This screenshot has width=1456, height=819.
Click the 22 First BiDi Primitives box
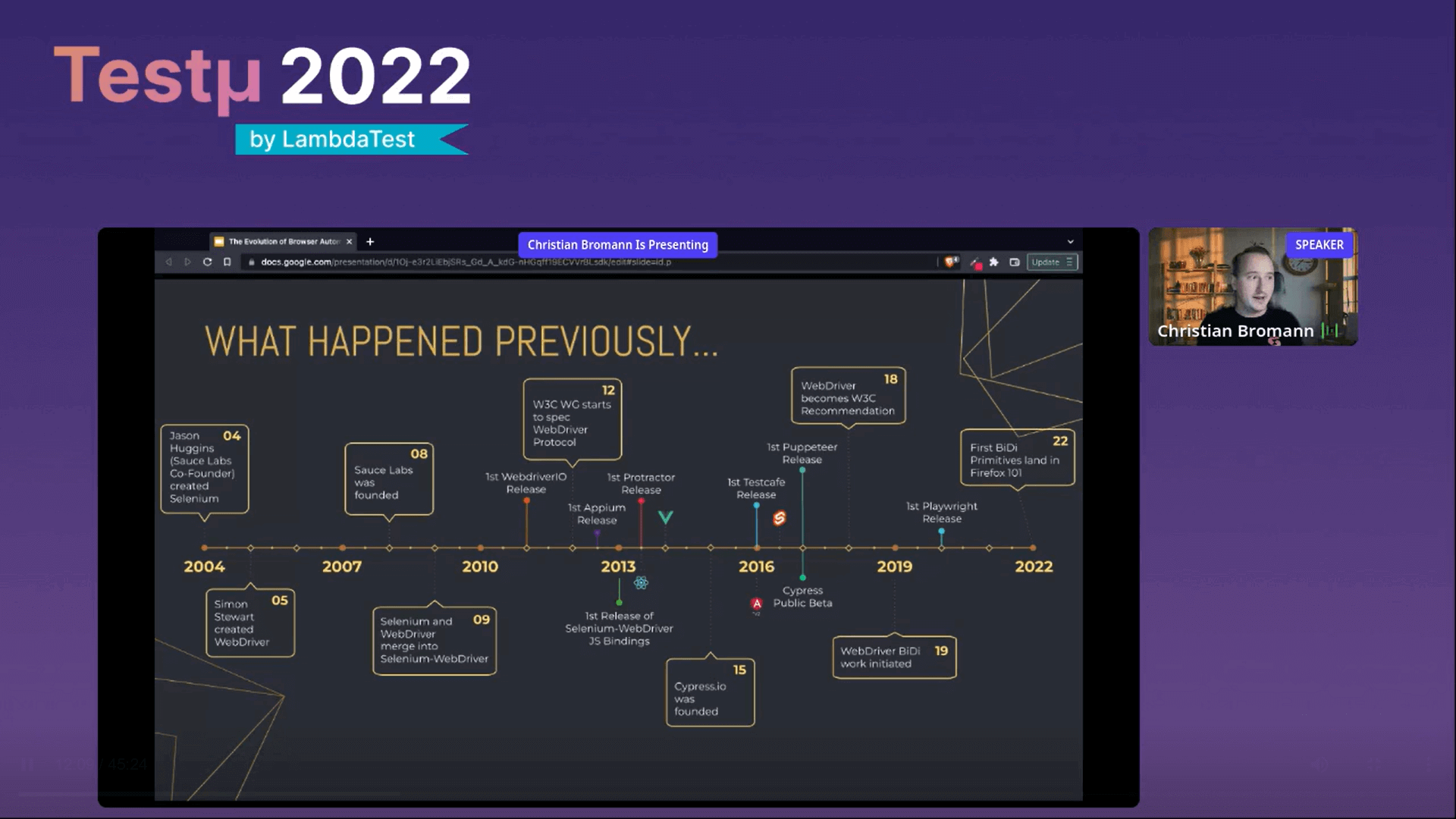click(1018, 457)
